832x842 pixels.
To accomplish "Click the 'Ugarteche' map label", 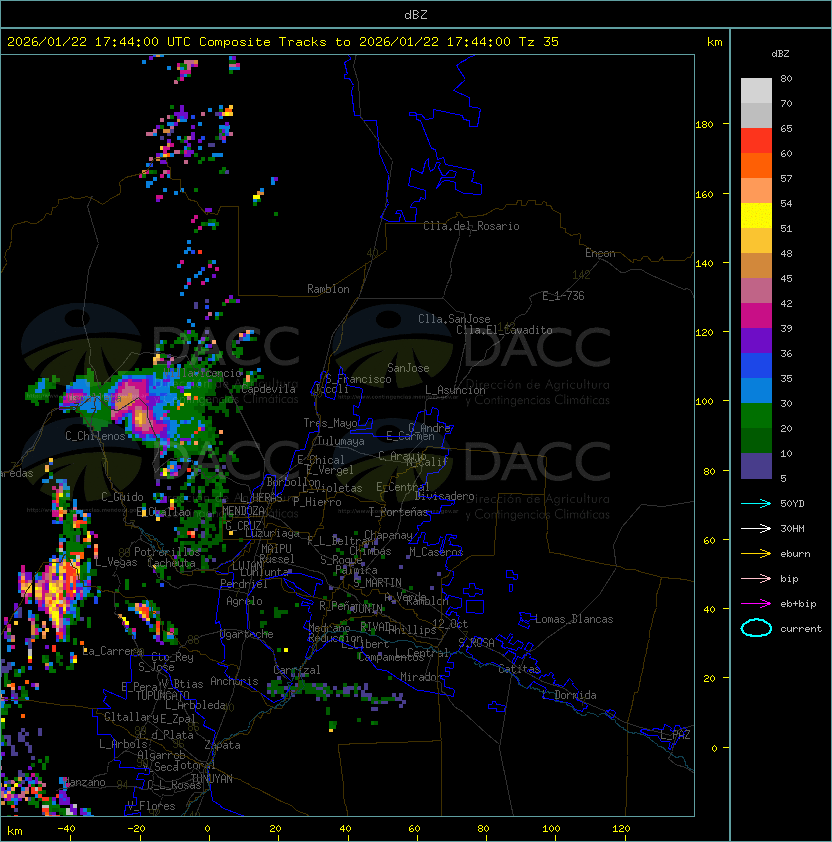I will [x=247, y=634].
